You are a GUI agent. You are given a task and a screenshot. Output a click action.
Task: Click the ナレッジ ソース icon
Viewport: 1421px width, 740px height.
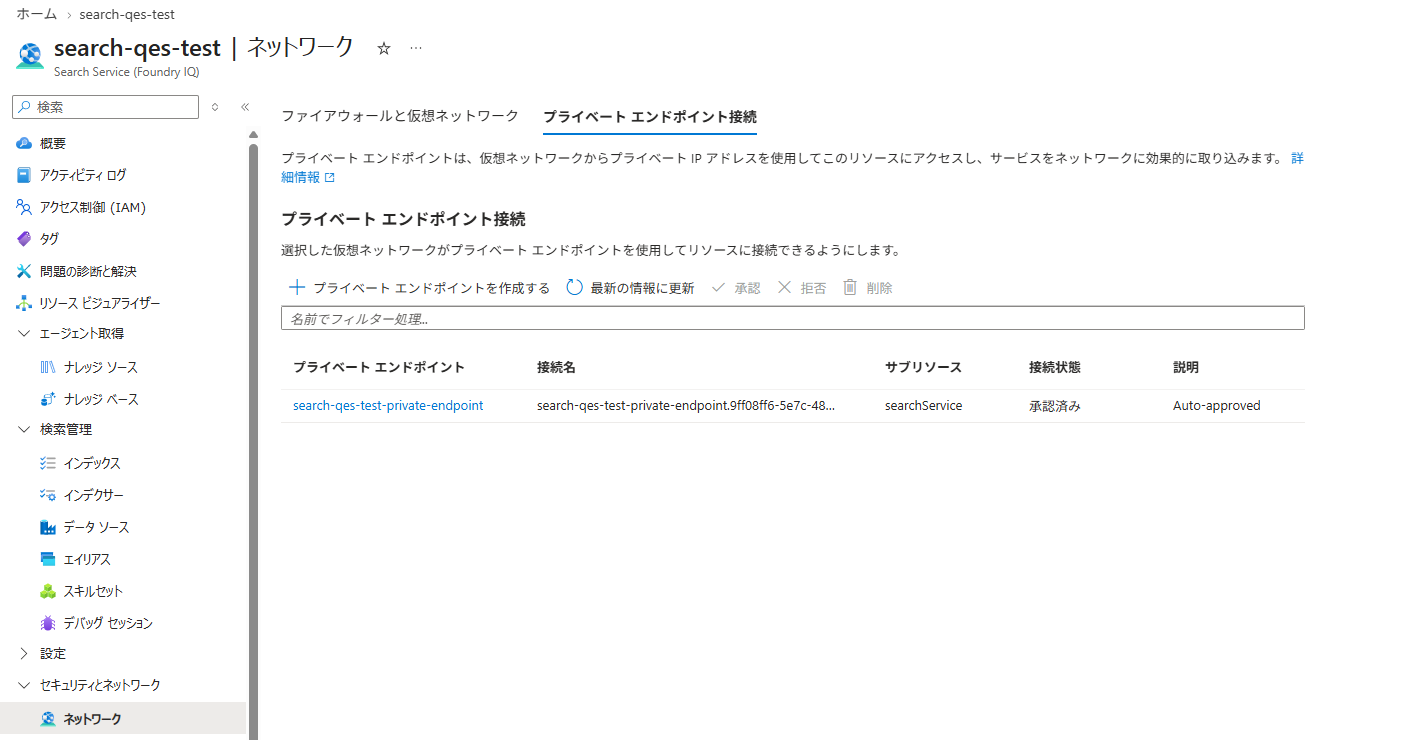click(x=47, y=367)
